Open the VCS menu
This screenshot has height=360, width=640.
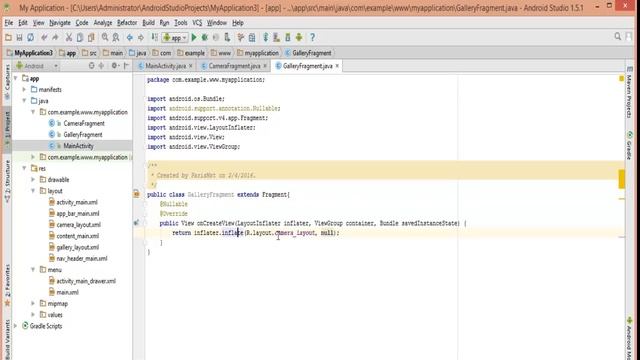(197, 23)
